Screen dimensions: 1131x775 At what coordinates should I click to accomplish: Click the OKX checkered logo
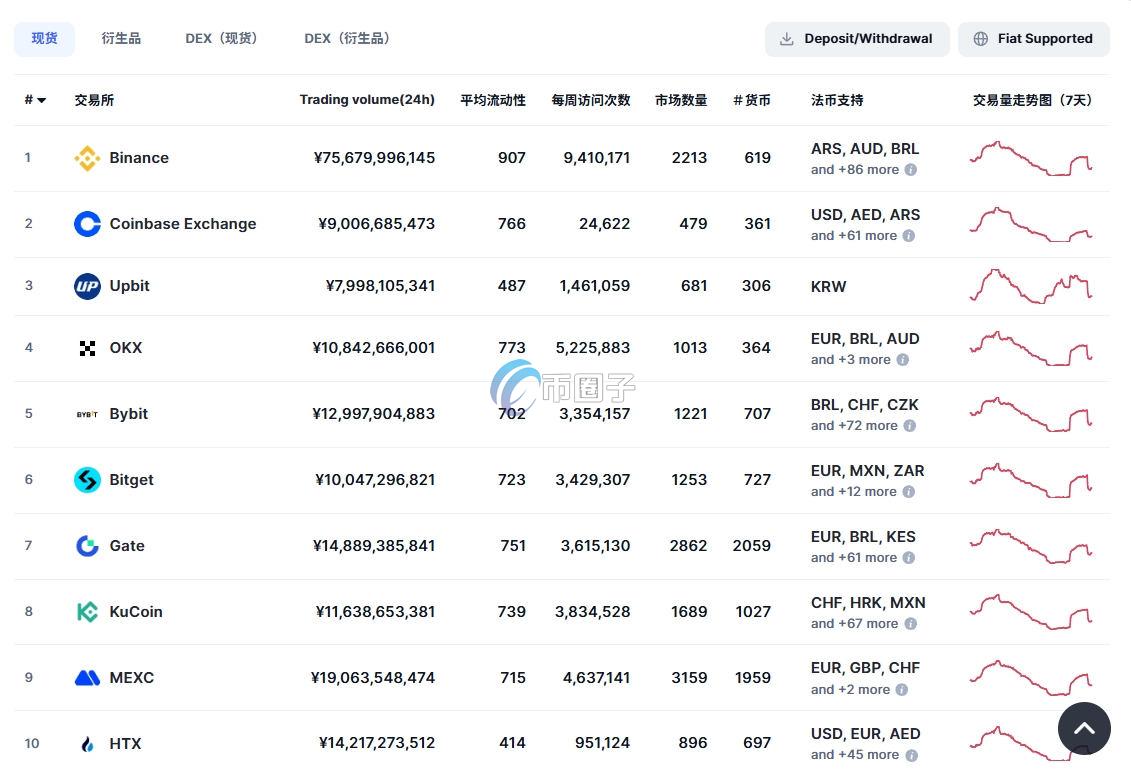87,347
